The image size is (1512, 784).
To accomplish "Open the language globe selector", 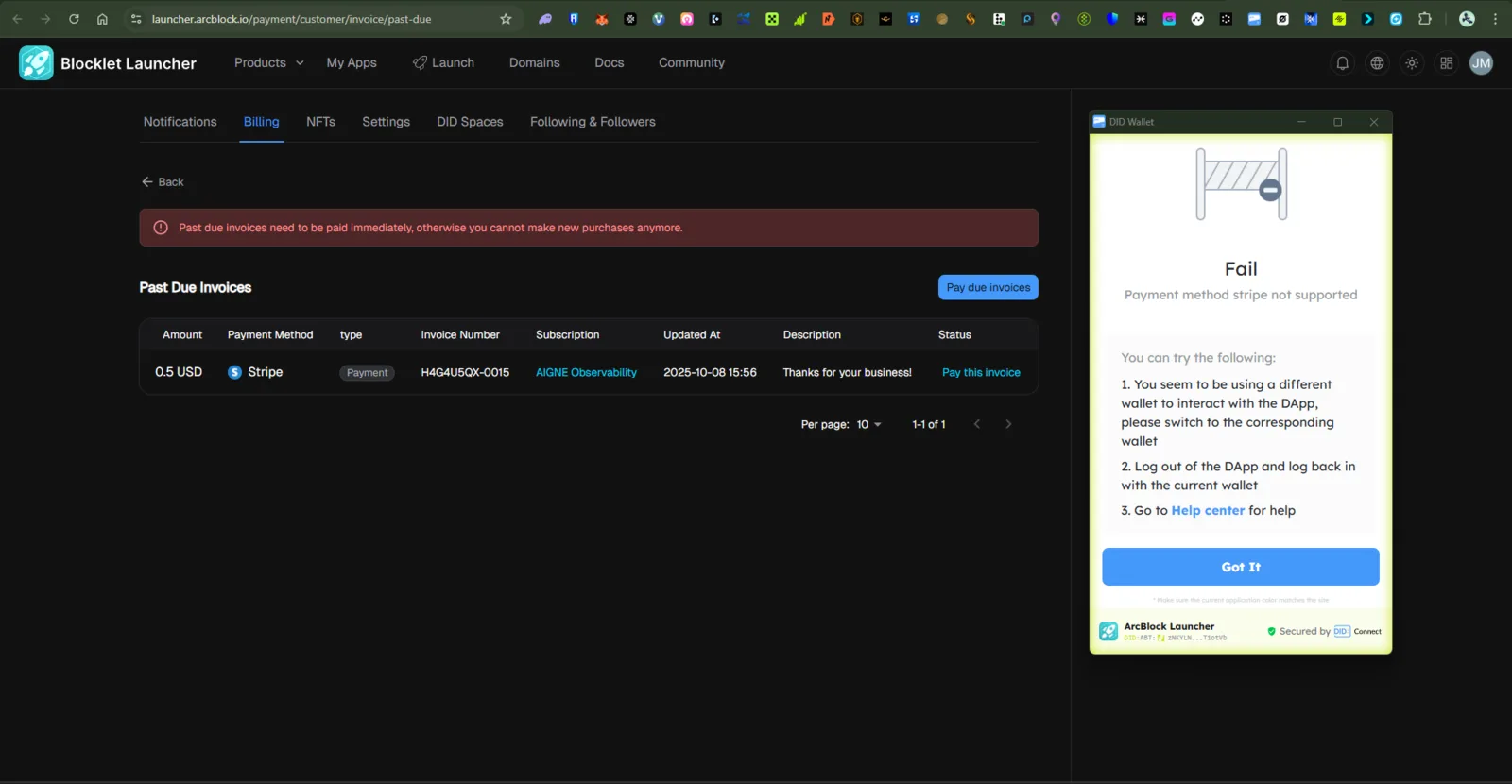I will 1377,63.
